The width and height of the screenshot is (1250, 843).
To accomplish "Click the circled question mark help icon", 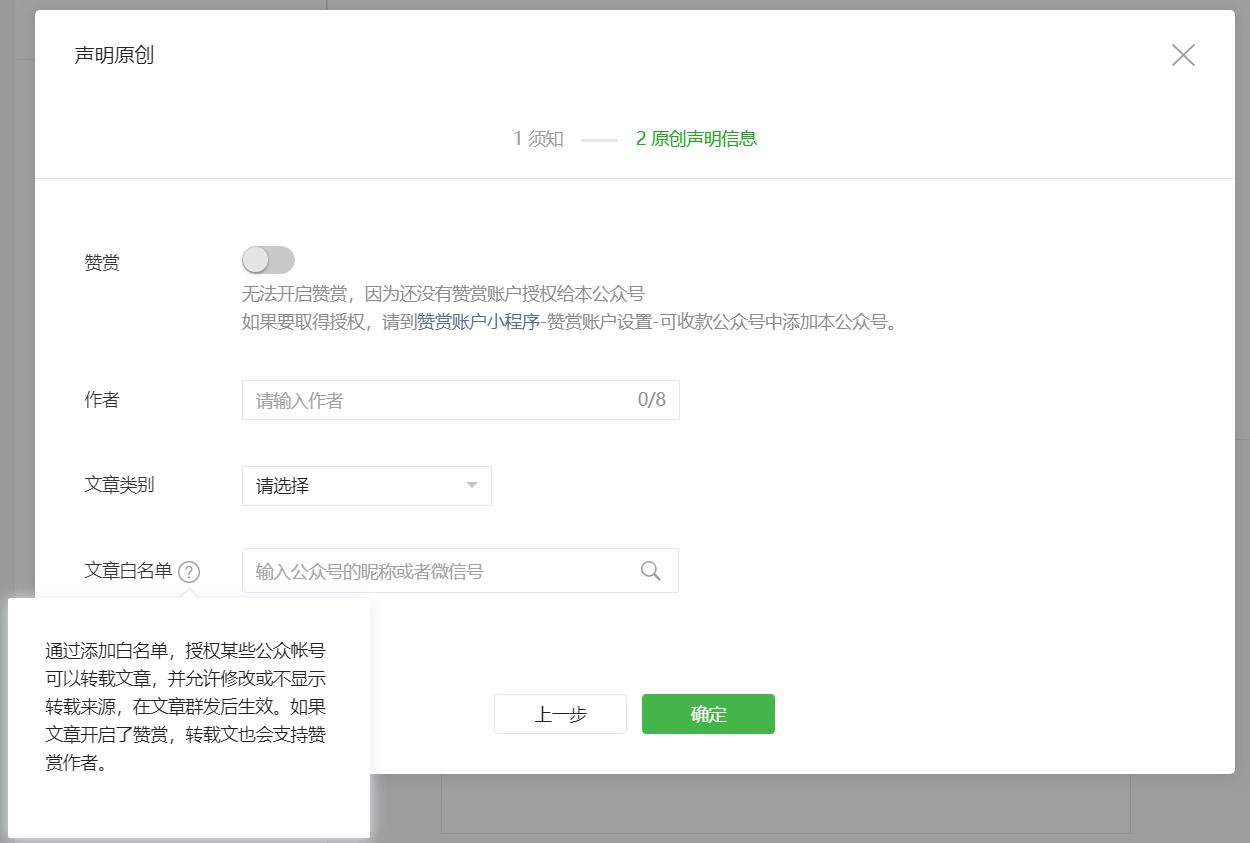I will tap(190, 571).
